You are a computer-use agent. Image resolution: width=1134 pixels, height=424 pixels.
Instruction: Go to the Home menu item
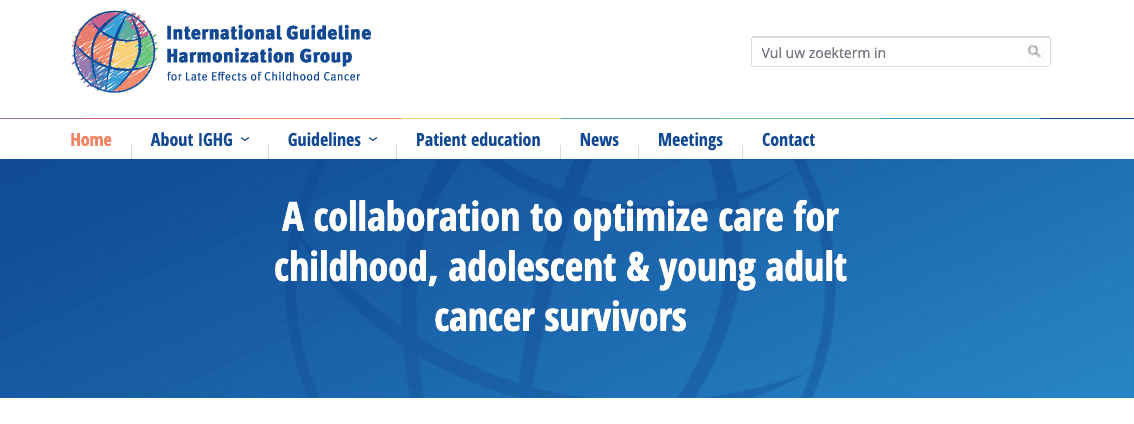[91, 140]
